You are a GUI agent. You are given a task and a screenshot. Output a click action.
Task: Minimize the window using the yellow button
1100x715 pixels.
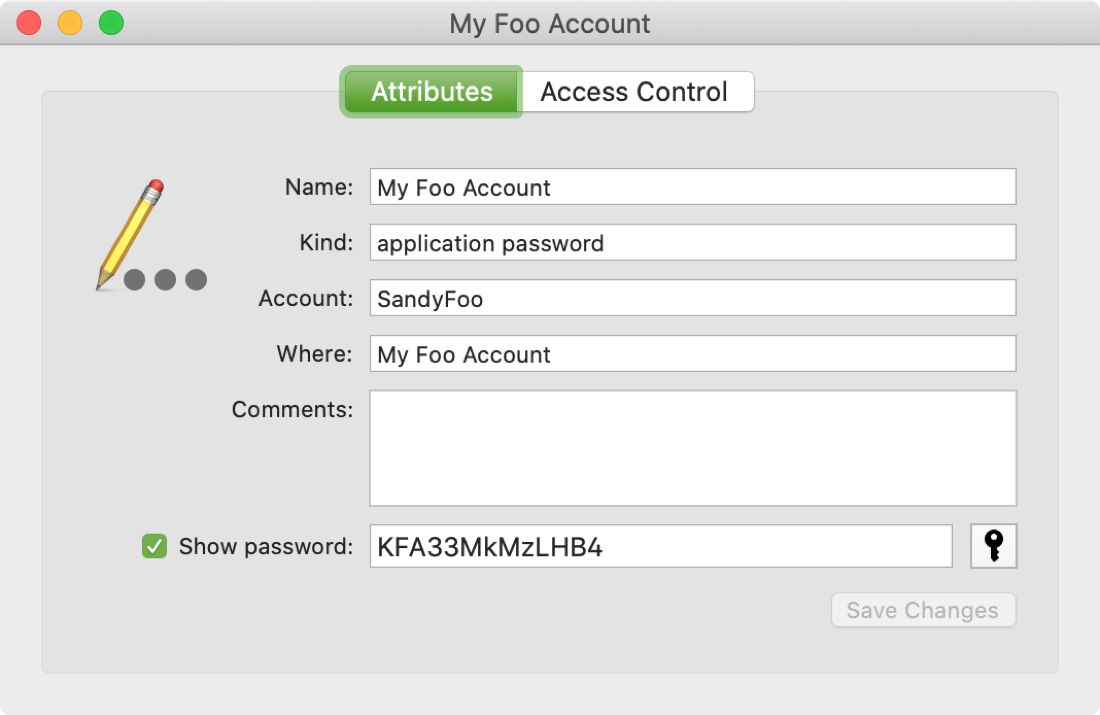[70, 23]
